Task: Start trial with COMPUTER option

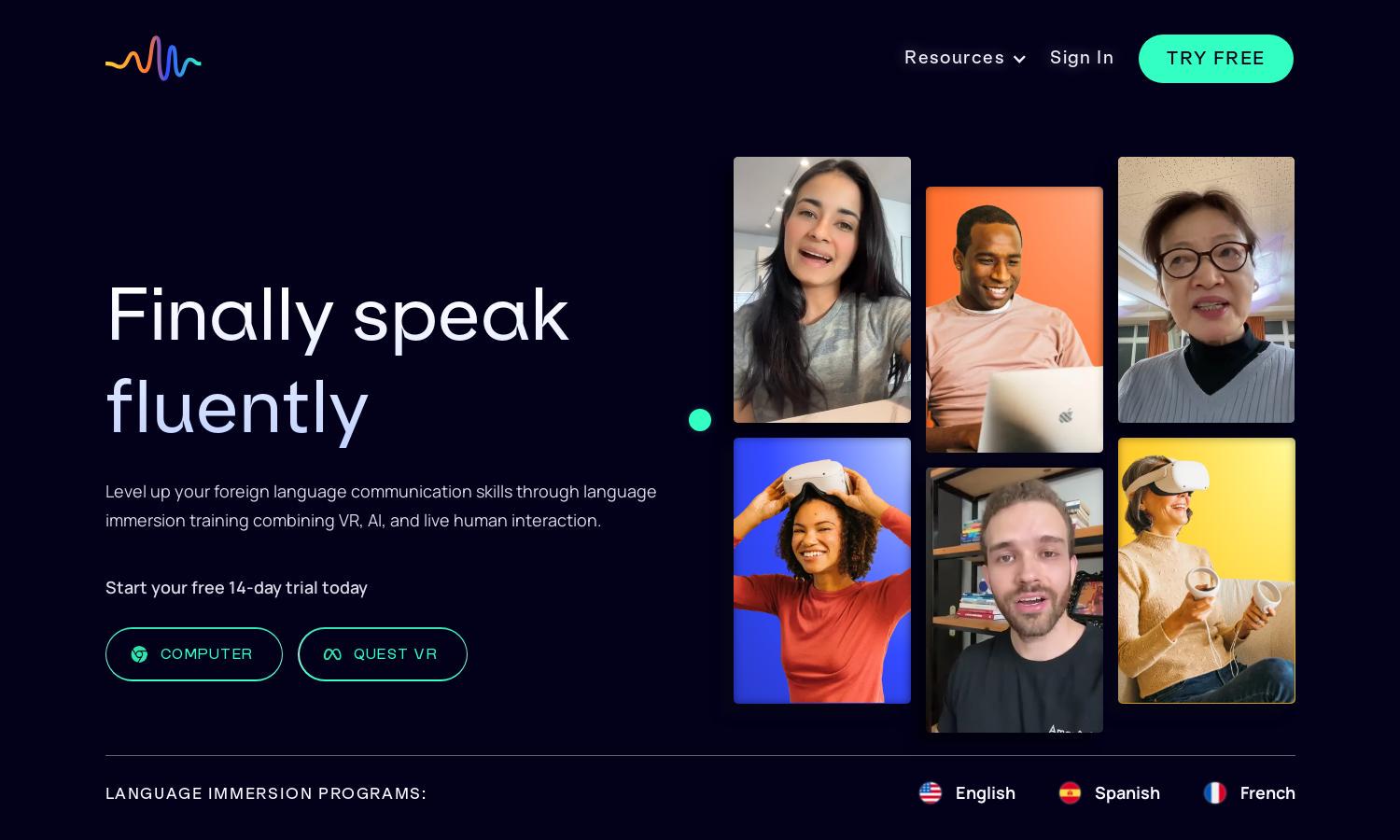Action: pyautogui.click(x=194, y=654)
